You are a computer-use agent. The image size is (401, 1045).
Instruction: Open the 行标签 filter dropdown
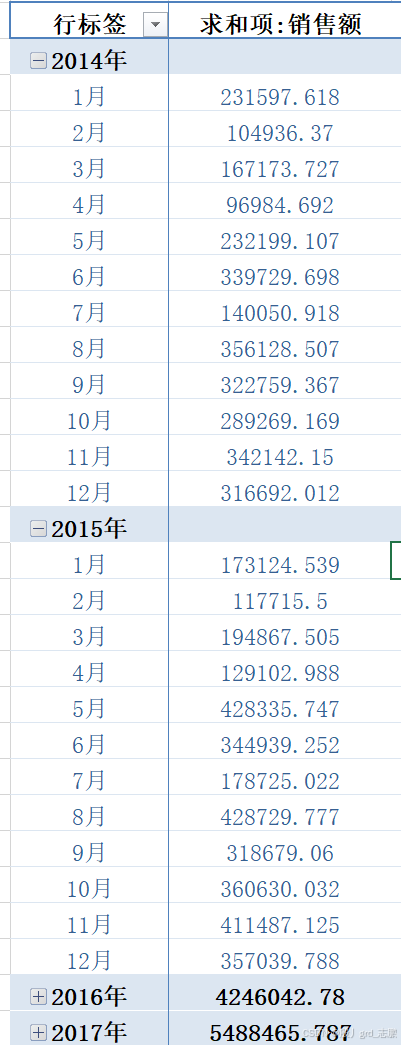[155, 25]
